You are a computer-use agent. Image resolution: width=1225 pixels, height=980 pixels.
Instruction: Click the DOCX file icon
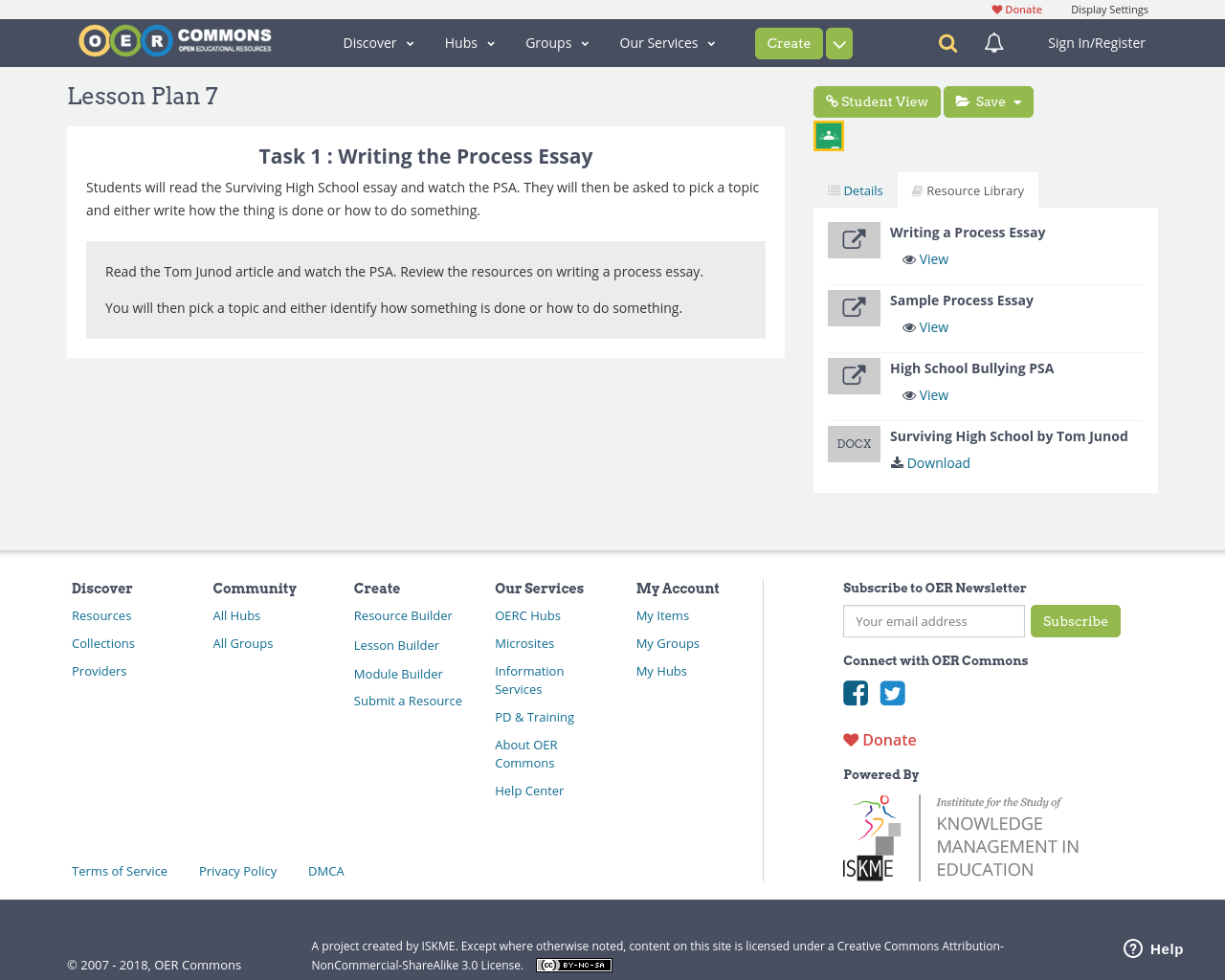coord(854,443)
